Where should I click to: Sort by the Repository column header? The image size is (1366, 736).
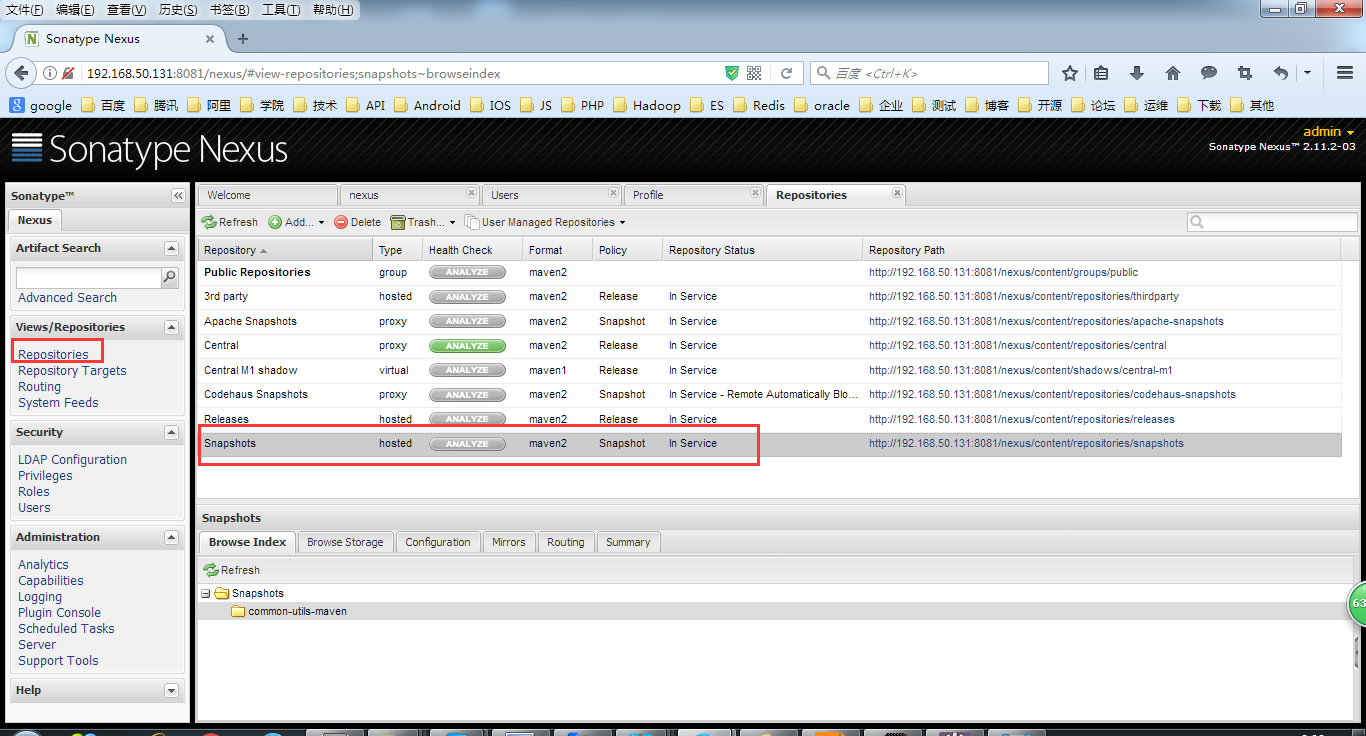pyautogui.click(x=285, y=250)
